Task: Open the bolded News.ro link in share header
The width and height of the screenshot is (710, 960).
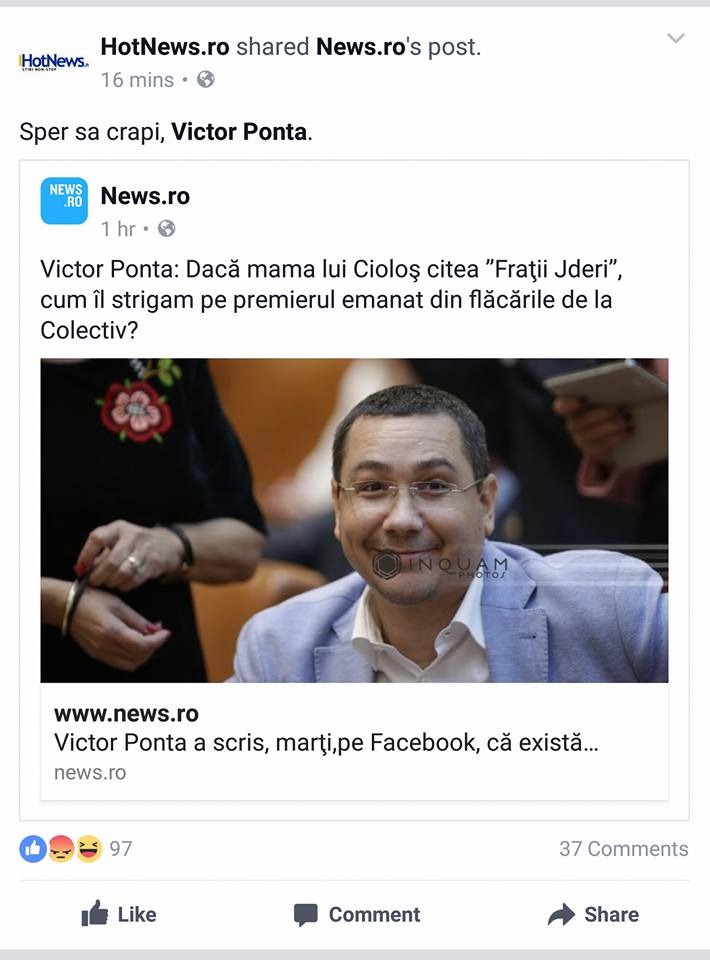Action: pyautogui.click(x=361, y=47)
